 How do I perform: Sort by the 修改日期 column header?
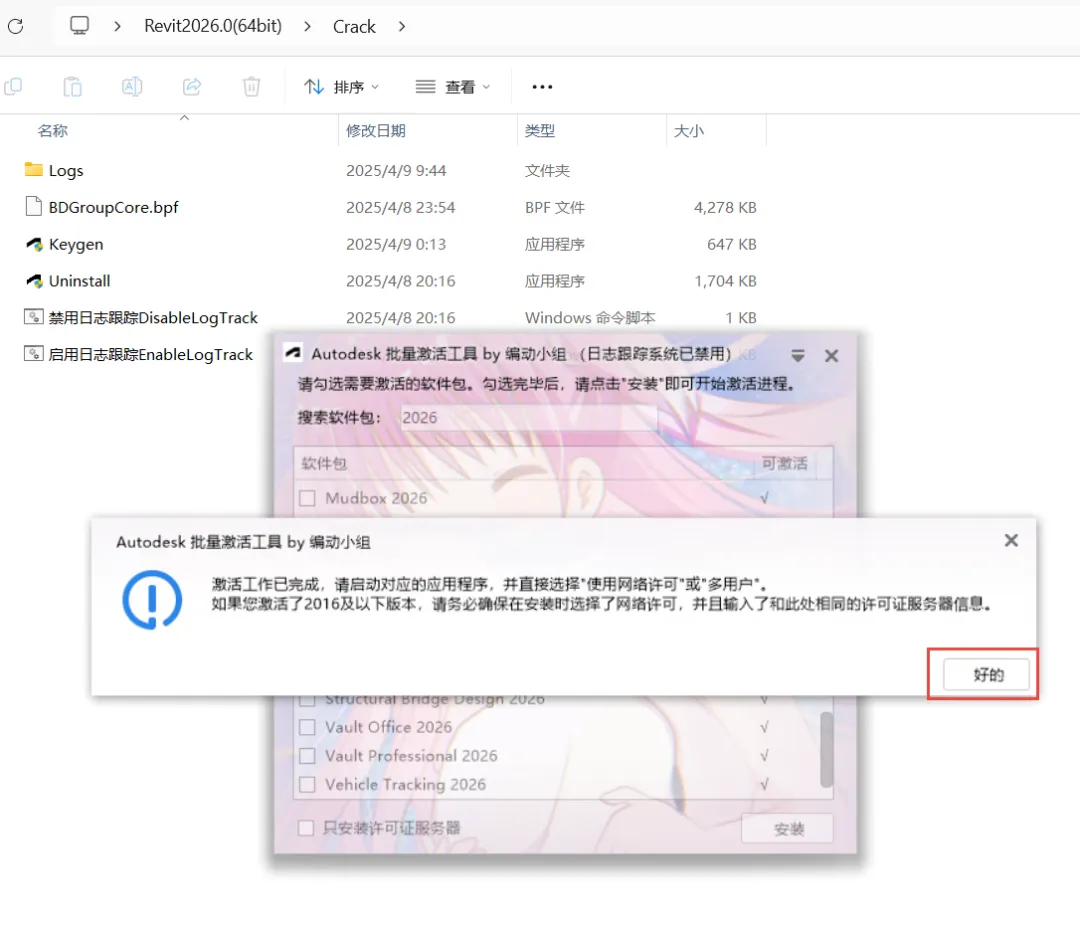[375, 131]
